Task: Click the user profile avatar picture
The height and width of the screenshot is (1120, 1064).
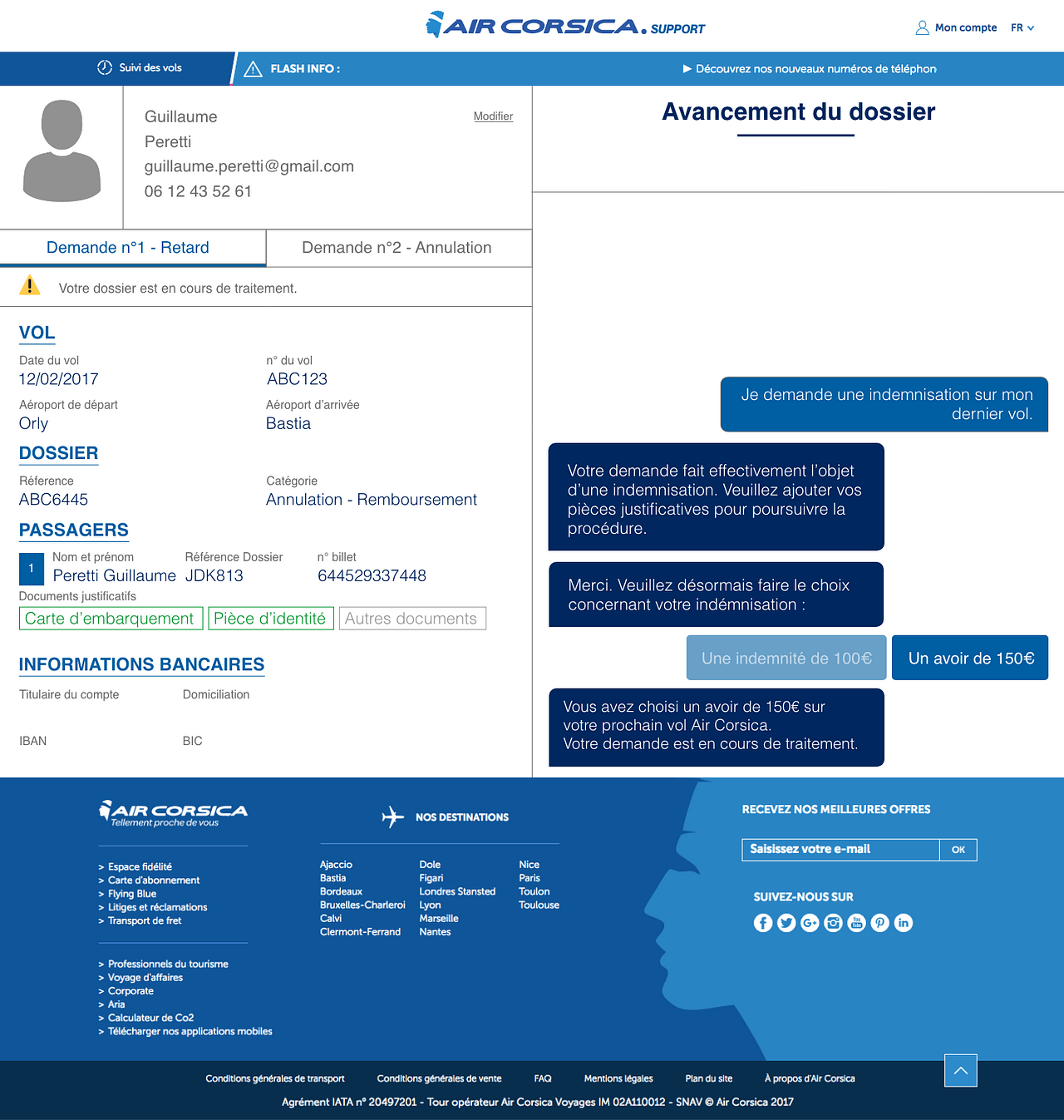Action: (x=62, y=151)
